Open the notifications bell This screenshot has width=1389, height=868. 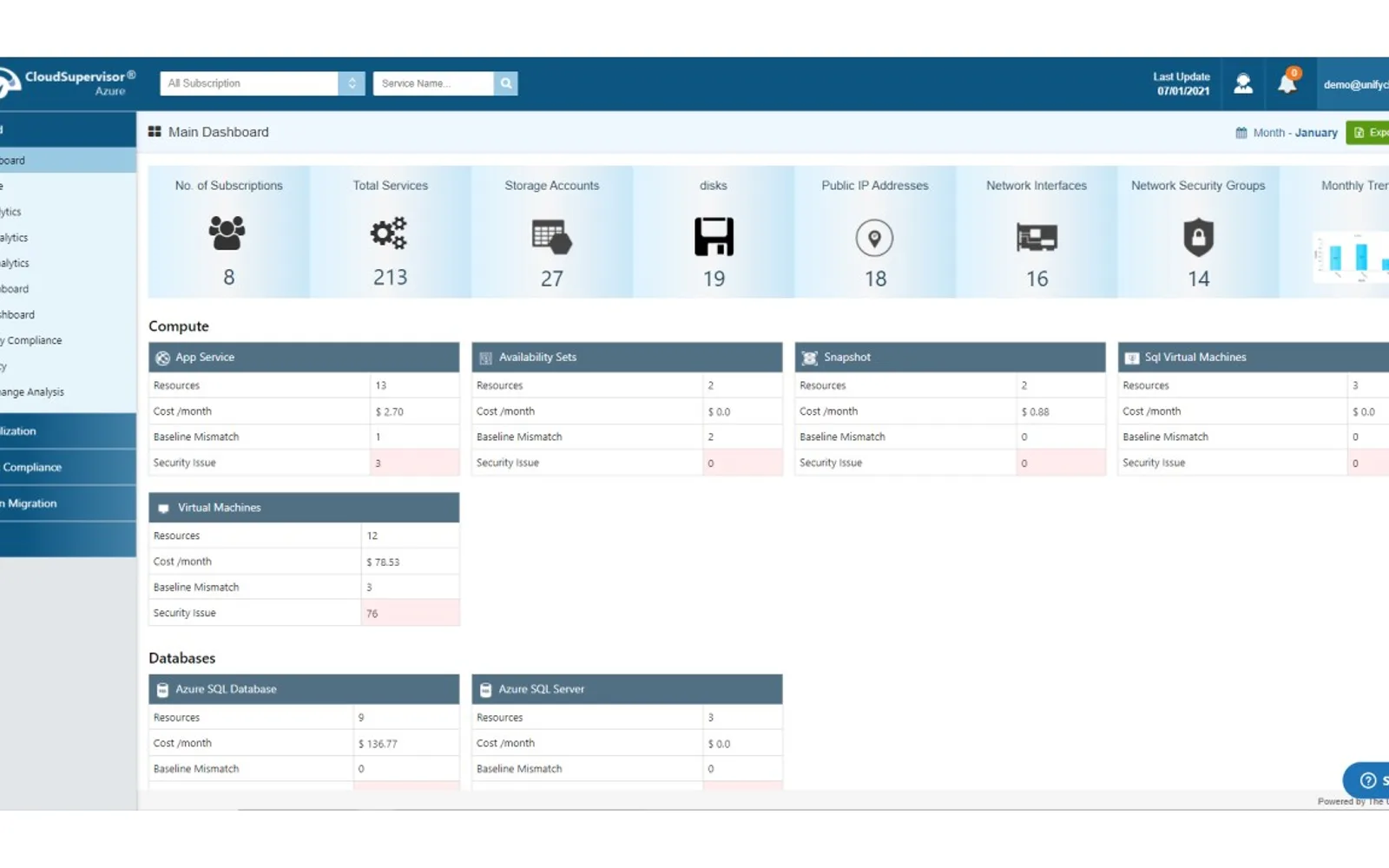coord(1287,82)
